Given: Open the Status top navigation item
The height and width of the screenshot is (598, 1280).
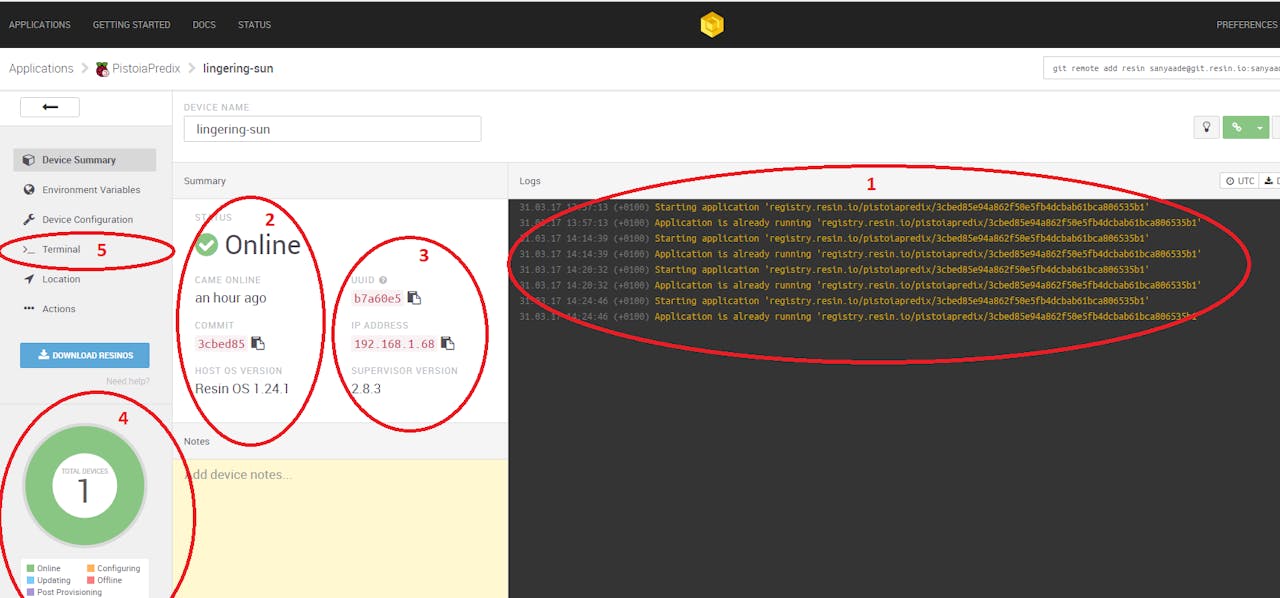Looking at the screenshot, I should (254, 24).
